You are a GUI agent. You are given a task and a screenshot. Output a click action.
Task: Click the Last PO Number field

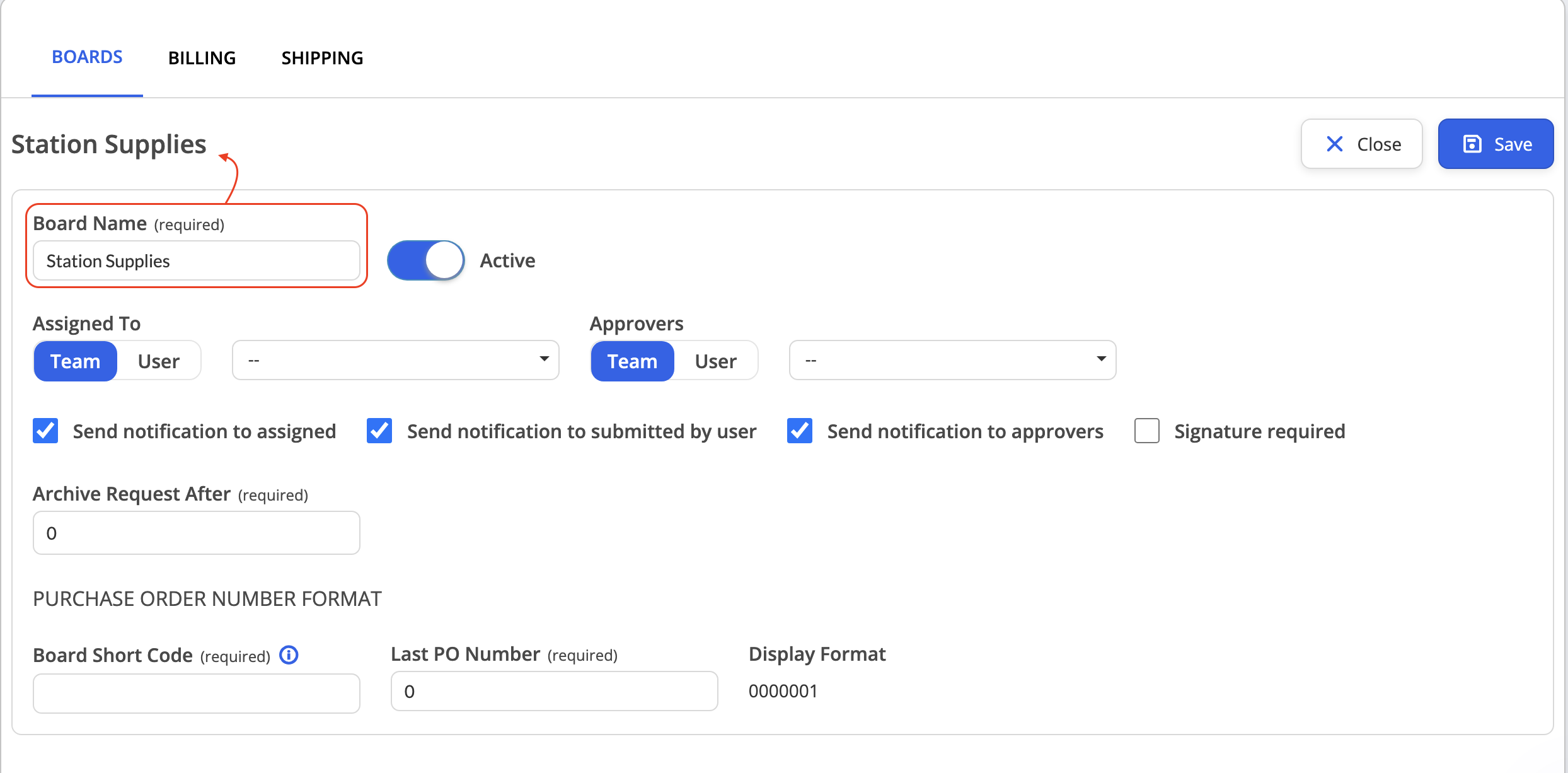(555, 691)
